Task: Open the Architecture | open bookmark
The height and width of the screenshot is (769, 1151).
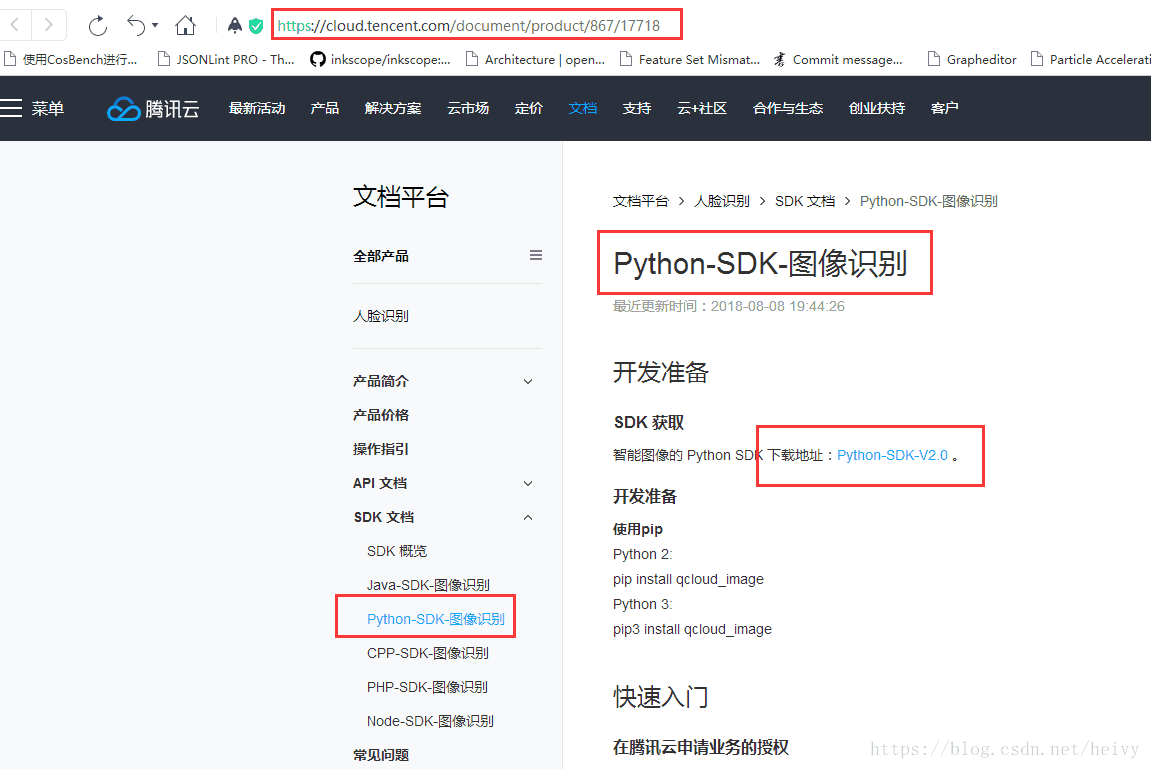Action: point(536,59)
